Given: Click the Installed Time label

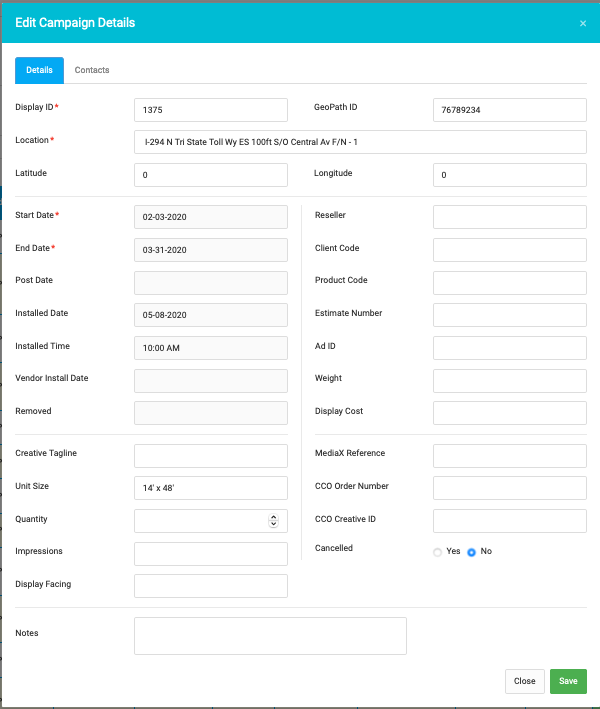Looking at the screenshot, I should (43, 346).
